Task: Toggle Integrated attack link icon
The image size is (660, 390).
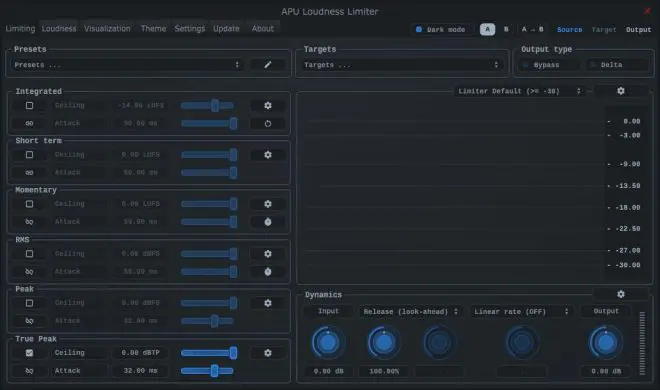Action: coord(29,123)
